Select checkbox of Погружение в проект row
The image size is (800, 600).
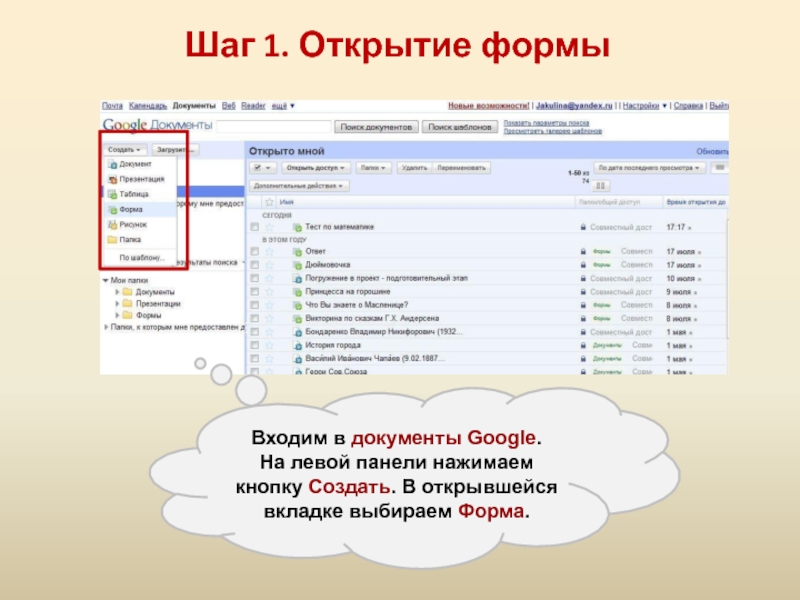[255, 279]
